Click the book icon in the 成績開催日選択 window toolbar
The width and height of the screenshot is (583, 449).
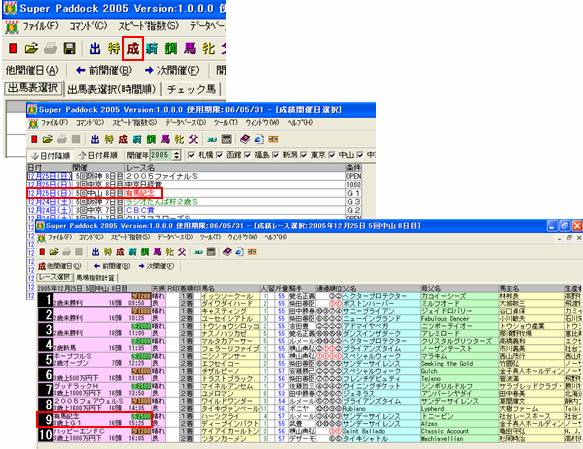coord(245,139)
